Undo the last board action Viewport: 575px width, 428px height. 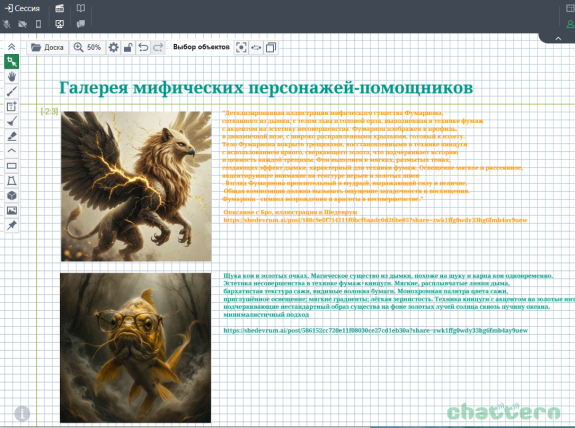(x=143, y=47)
